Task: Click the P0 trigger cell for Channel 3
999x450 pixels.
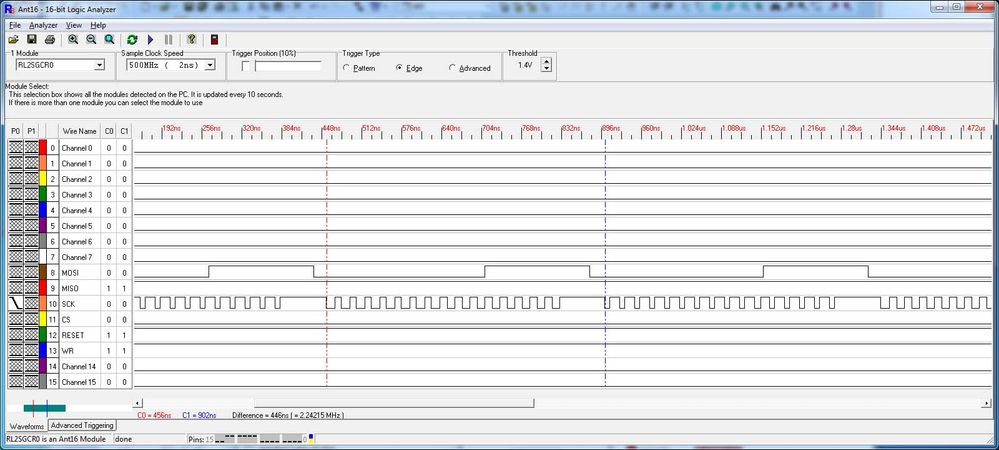Action: (16, 194)
